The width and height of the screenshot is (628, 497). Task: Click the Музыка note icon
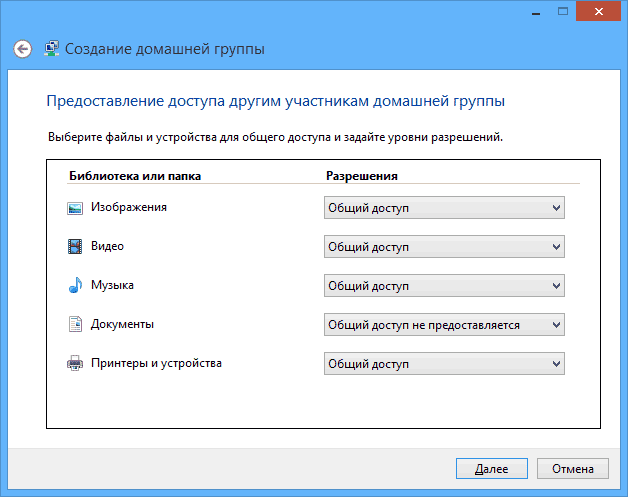click(75, 285)
